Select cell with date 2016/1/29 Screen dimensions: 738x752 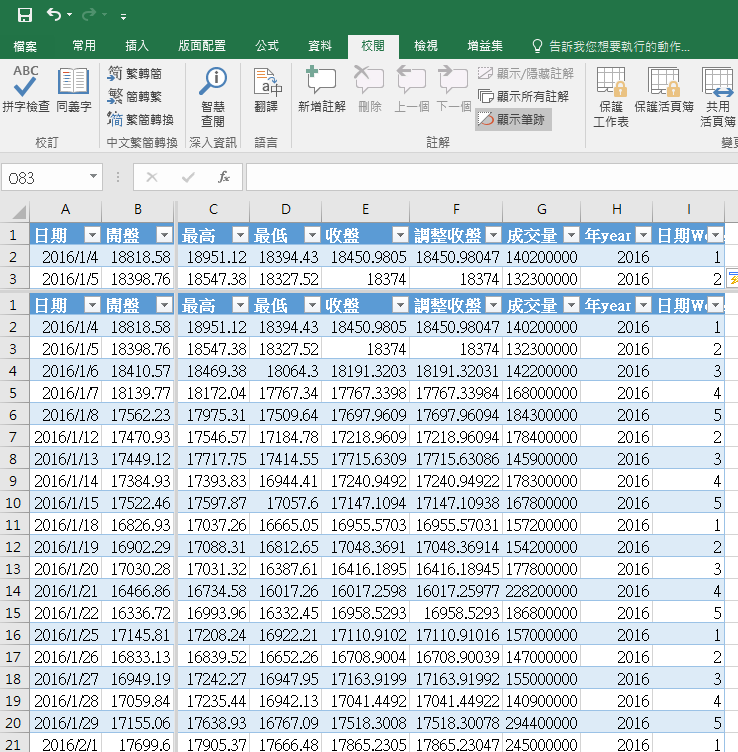(66, 723)
